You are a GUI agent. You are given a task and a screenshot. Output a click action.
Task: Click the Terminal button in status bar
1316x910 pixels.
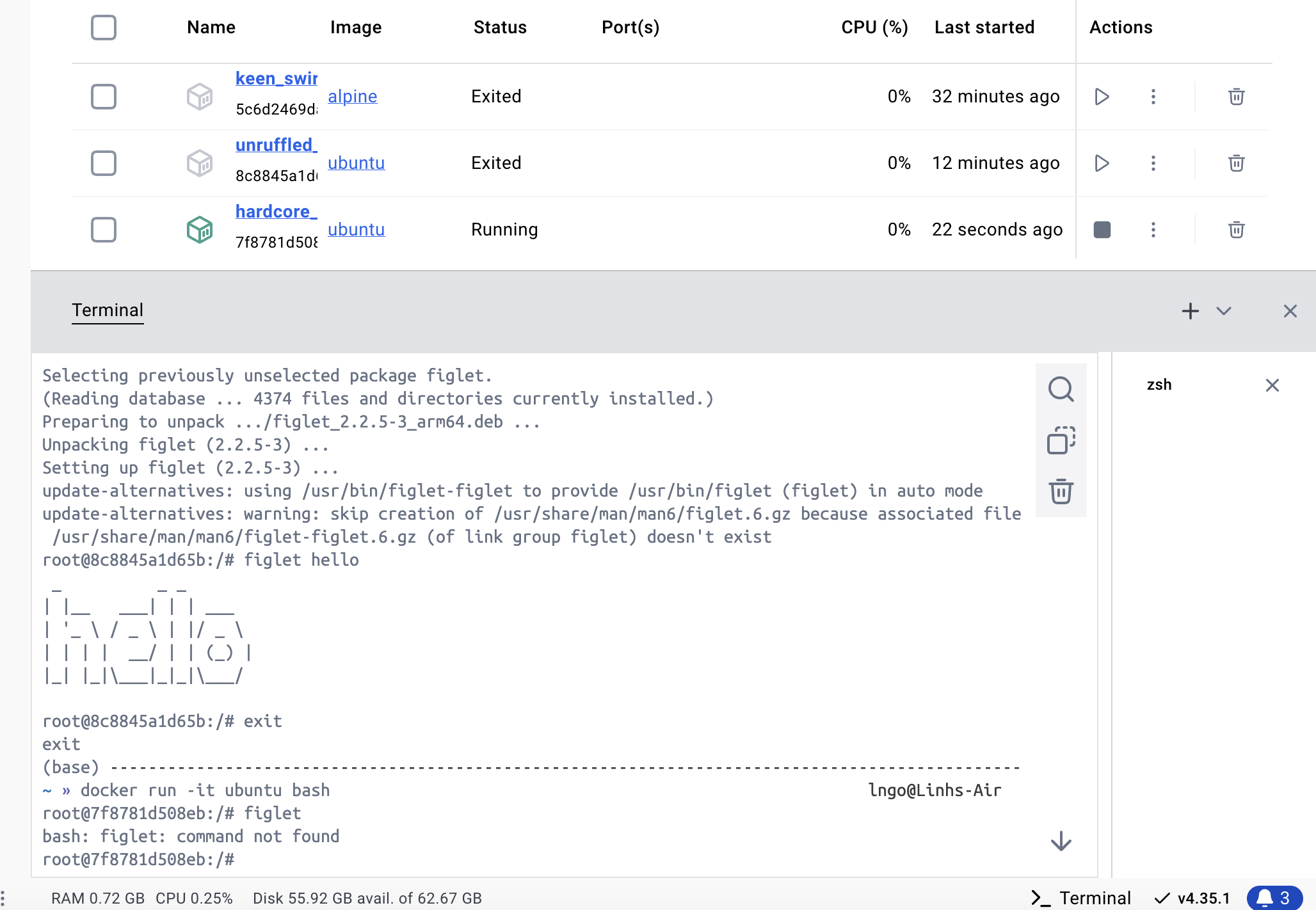[1081, 898]
